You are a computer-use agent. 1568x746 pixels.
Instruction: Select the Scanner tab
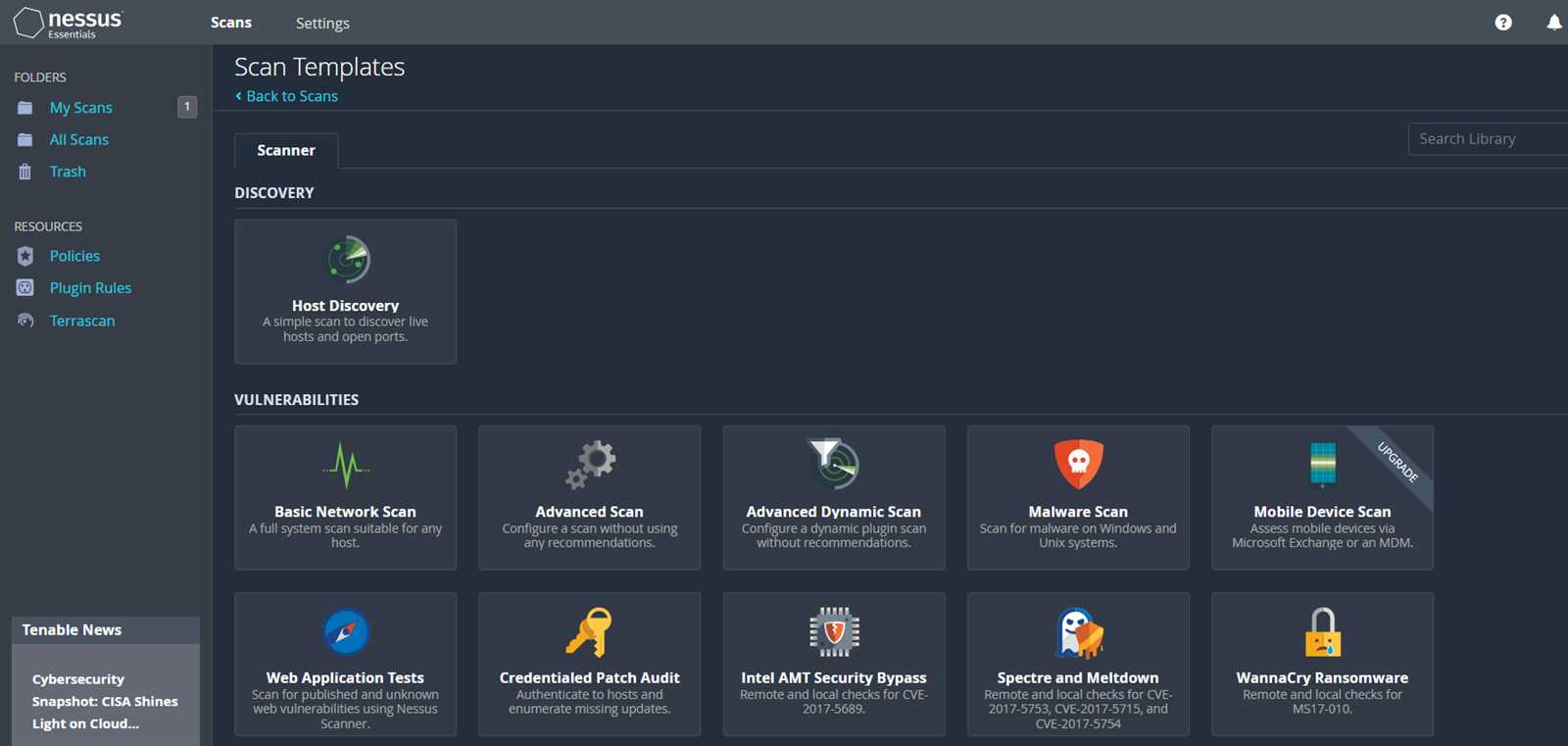(x=286, y=151)
